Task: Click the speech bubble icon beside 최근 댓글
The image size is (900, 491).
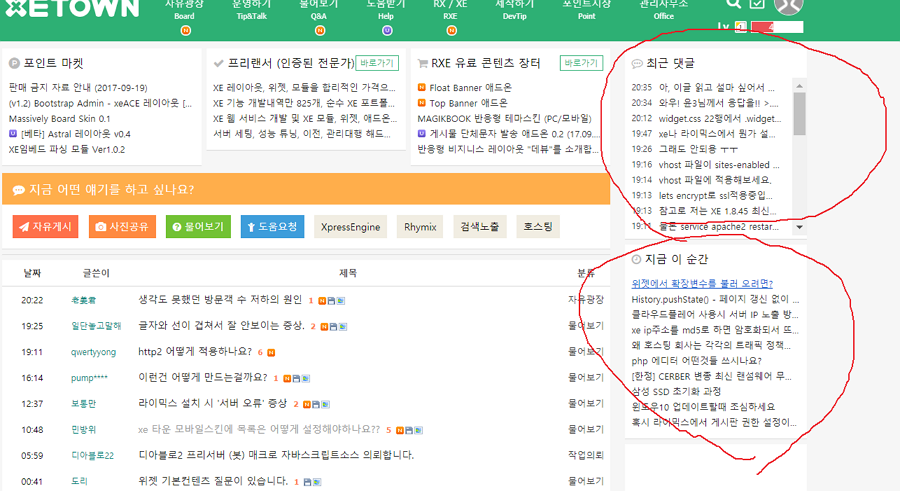Action: [637, 64]
